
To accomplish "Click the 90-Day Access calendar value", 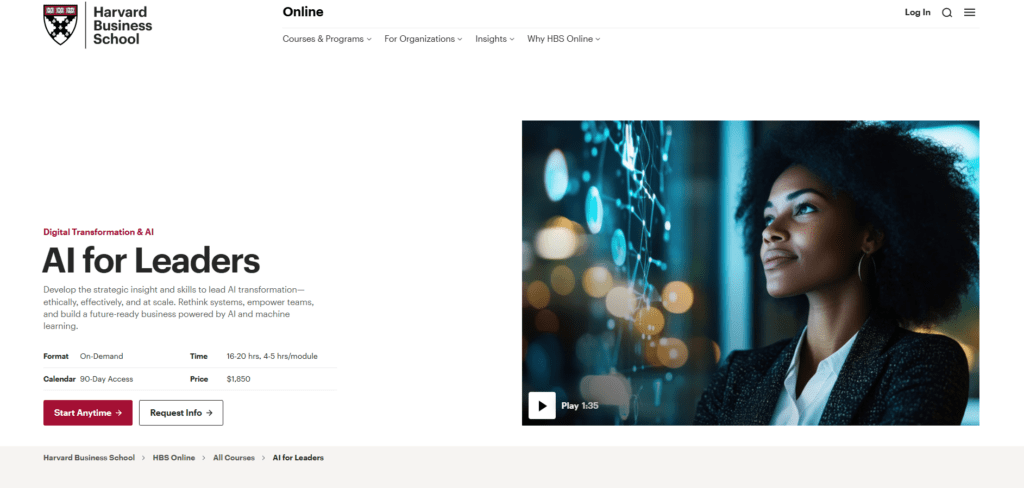I will coord(106,379).
